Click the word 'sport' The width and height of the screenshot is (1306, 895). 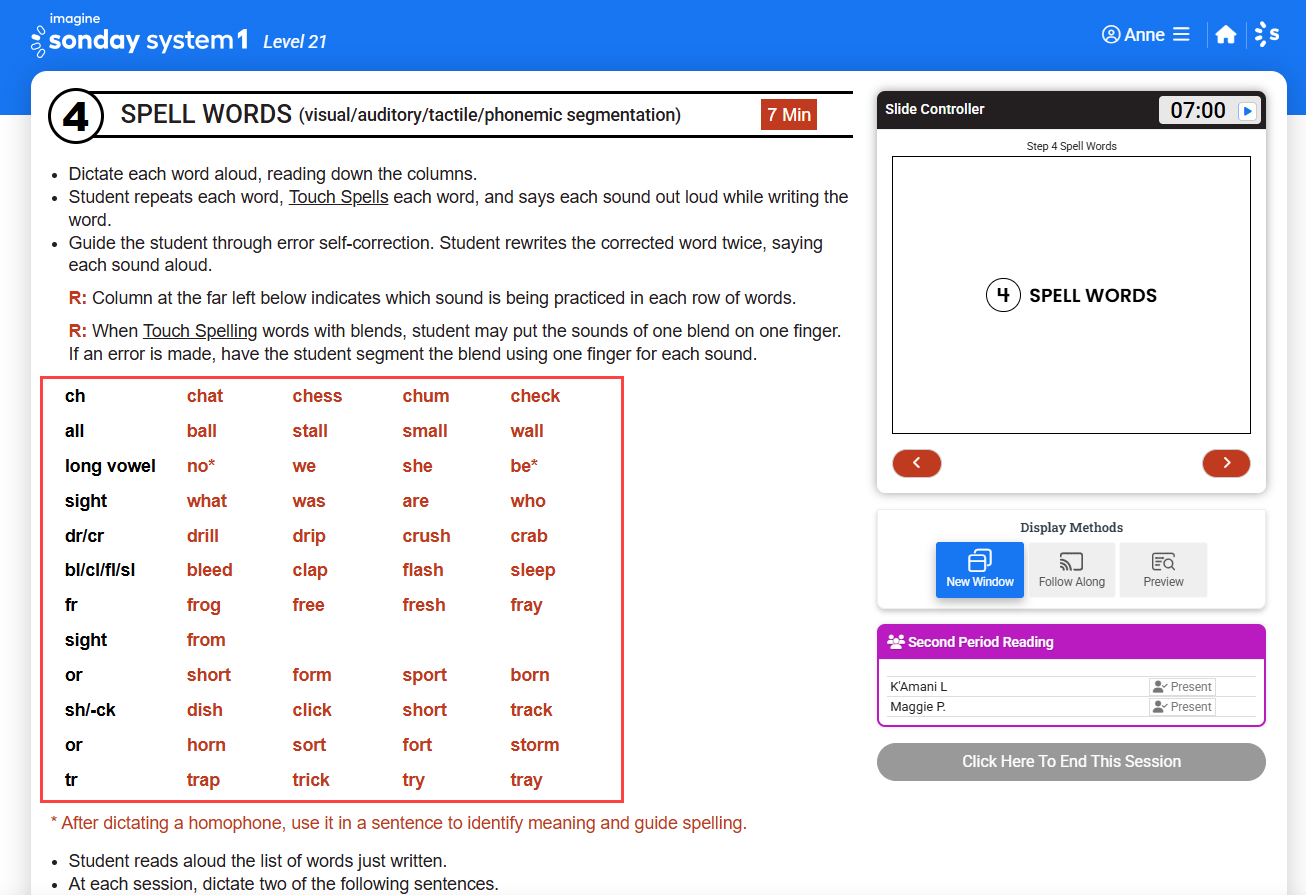pyautogui.click(x=425, y=675)
